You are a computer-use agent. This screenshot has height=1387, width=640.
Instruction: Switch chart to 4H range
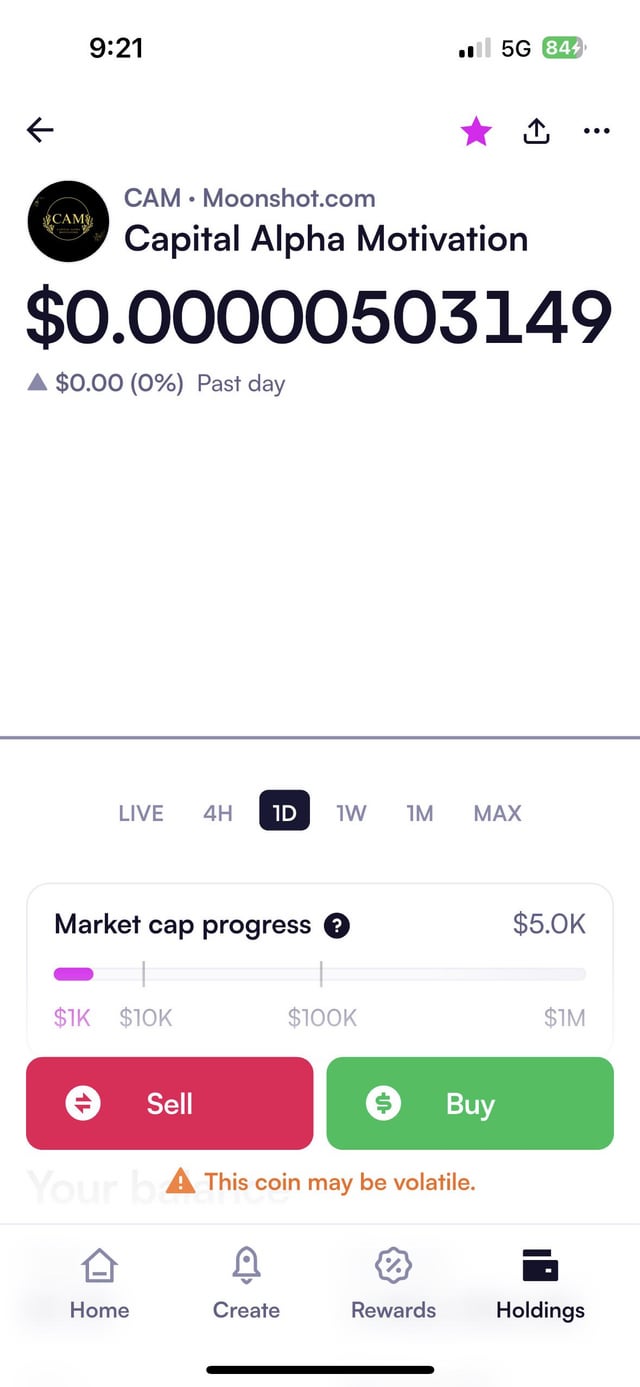click(217, 813)
